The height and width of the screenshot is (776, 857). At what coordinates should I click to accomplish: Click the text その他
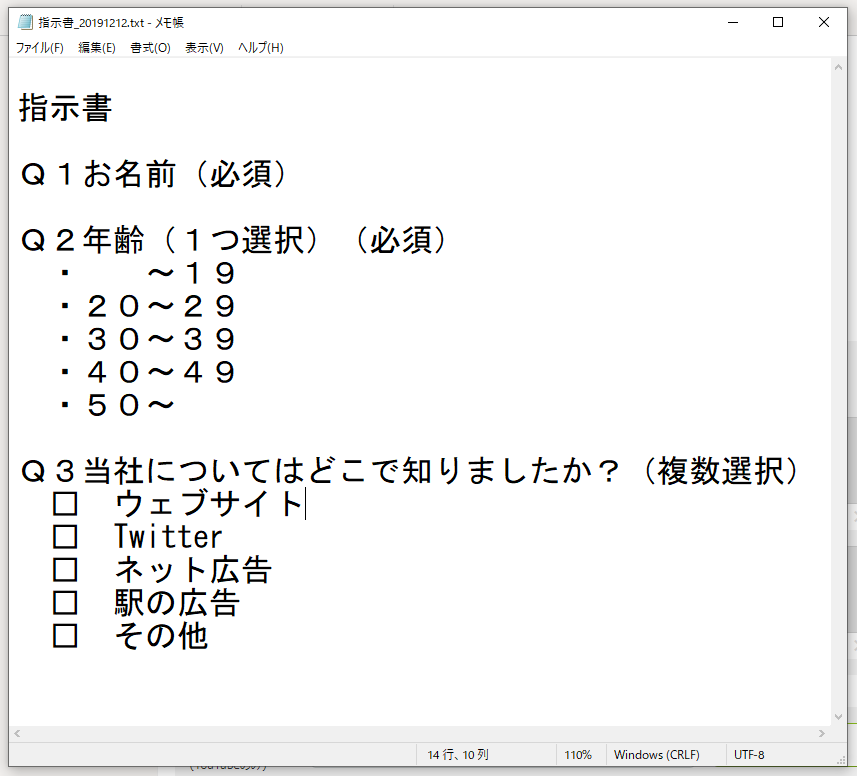(x=162, y=636)
